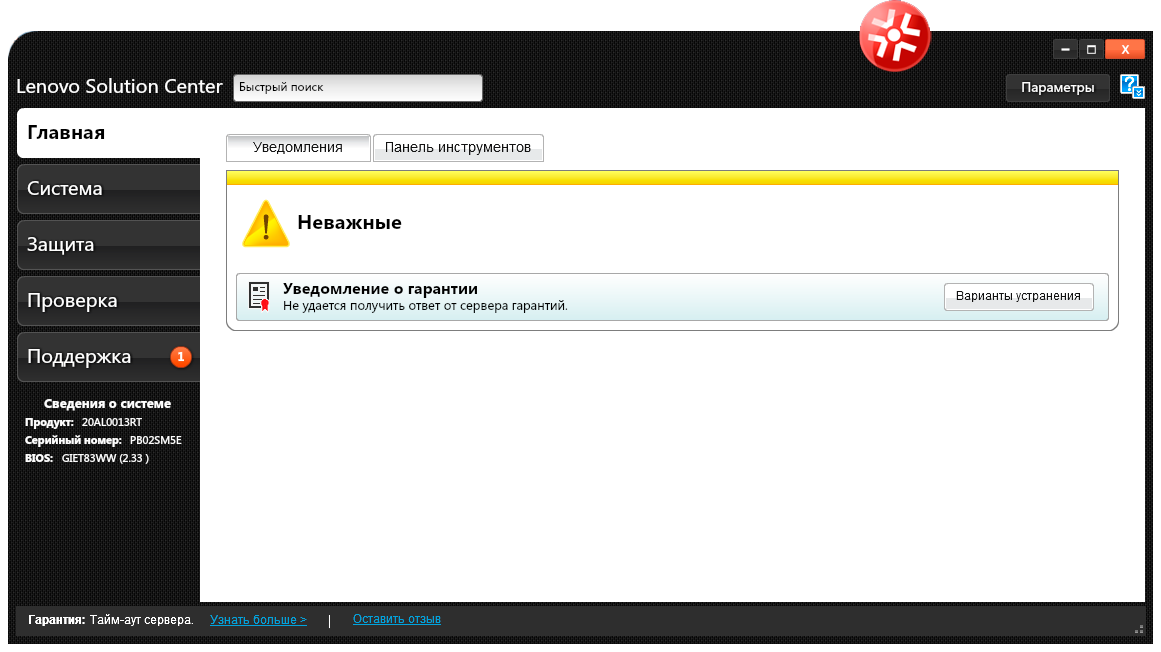Open the Оставить отзыв link

396,619
